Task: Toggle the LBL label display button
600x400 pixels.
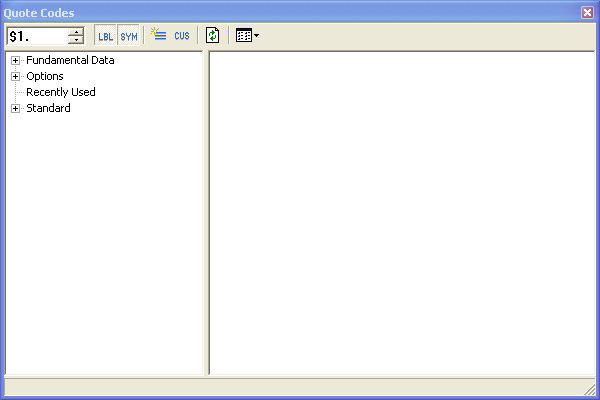Action: [105, 36]
